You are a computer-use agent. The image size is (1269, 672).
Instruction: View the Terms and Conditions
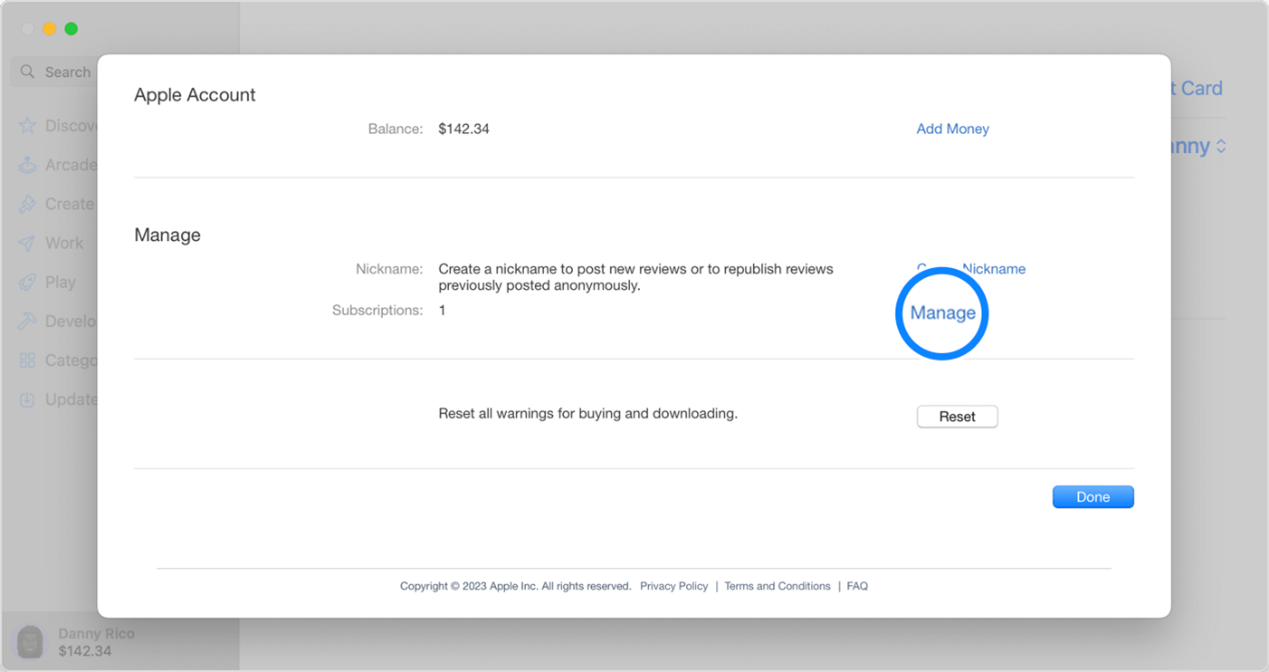(777, 586)
